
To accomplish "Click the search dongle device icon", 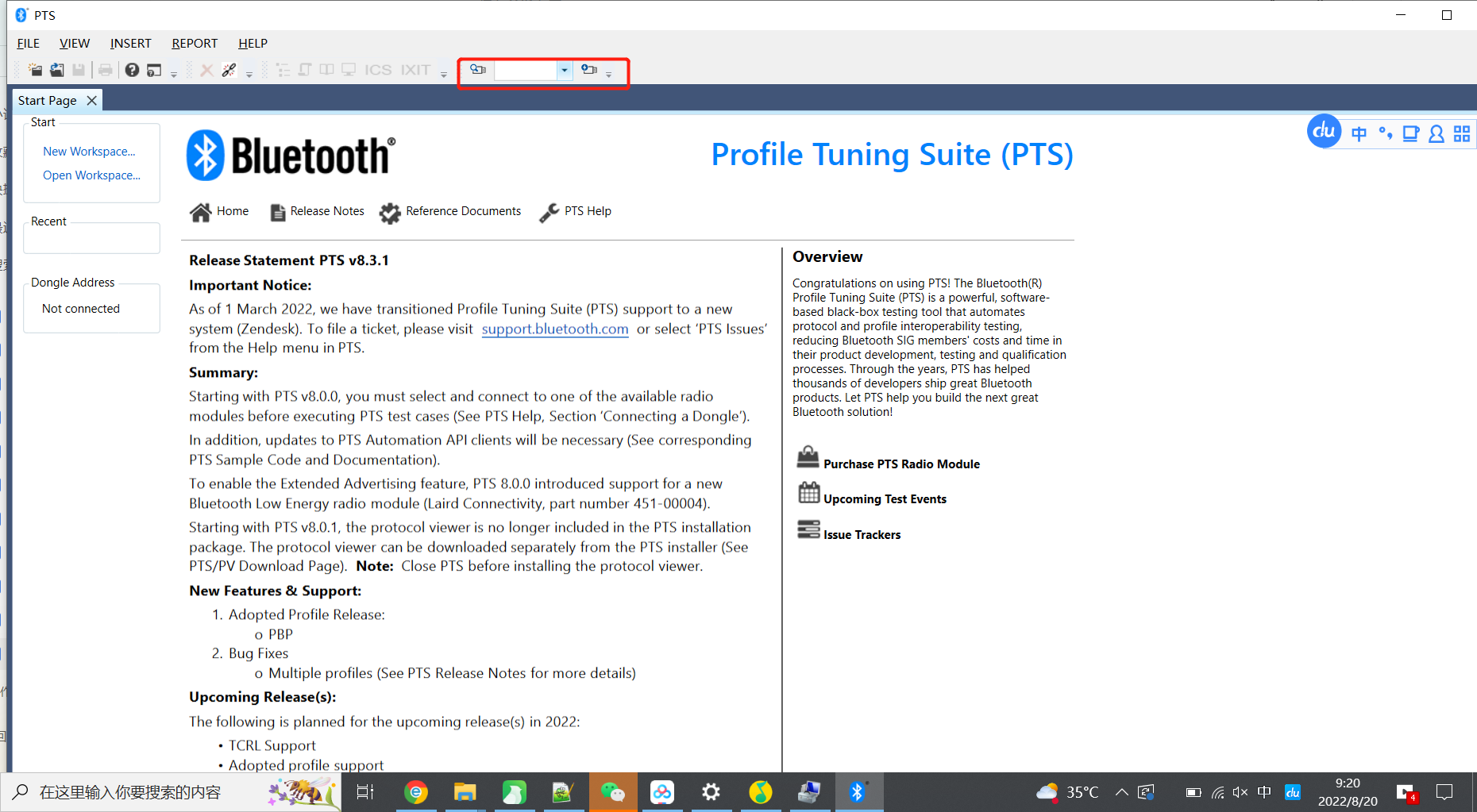I will 477,70.
